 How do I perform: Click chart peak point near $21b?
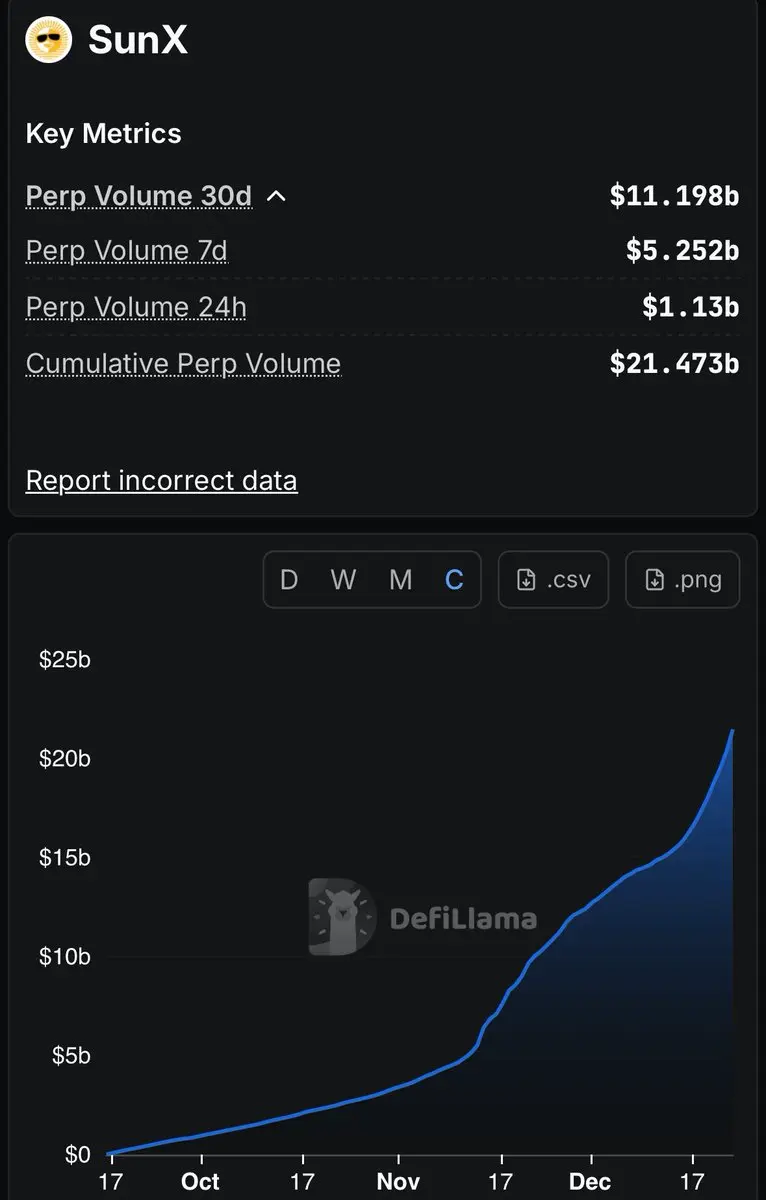pyautogui.click(x=732, y=731)
